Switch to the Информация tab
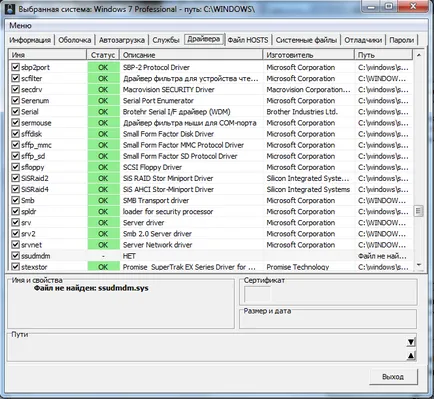Screen dimensions: 434x399 [30, 40]
